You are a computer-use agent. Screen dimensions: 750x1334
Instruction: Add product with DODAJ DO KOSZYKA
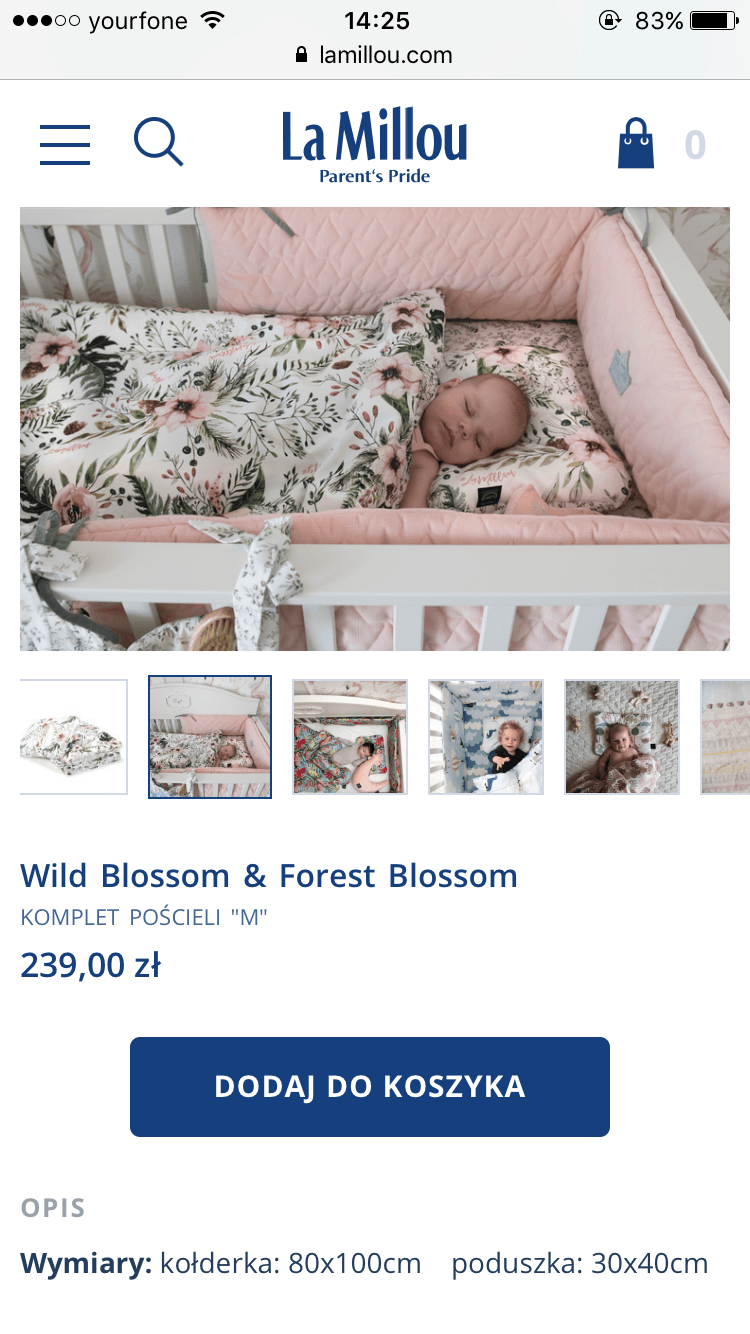pos(370,1087)
